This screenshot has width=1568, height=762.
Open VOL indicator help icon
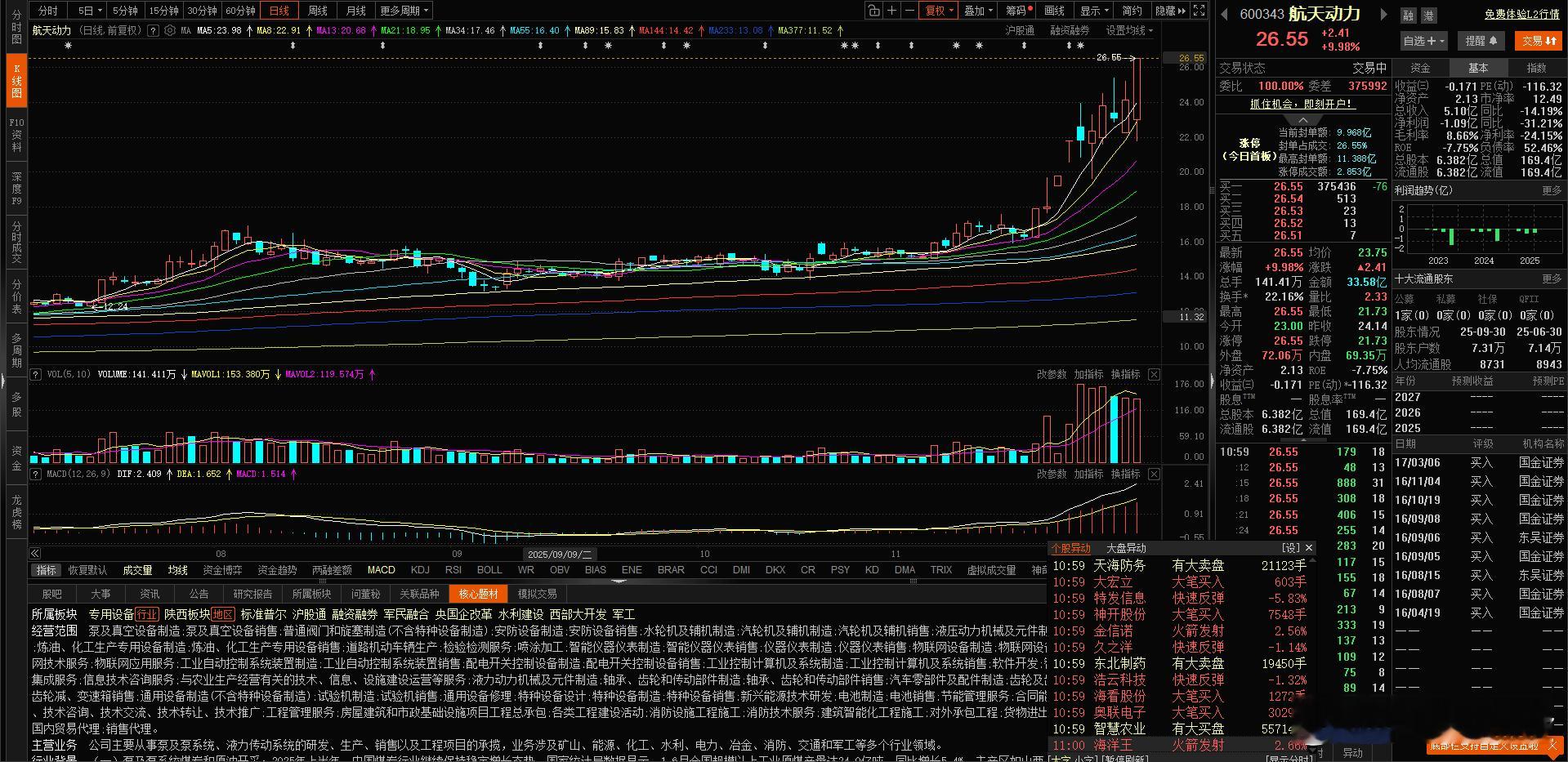[x=36, y=375]
